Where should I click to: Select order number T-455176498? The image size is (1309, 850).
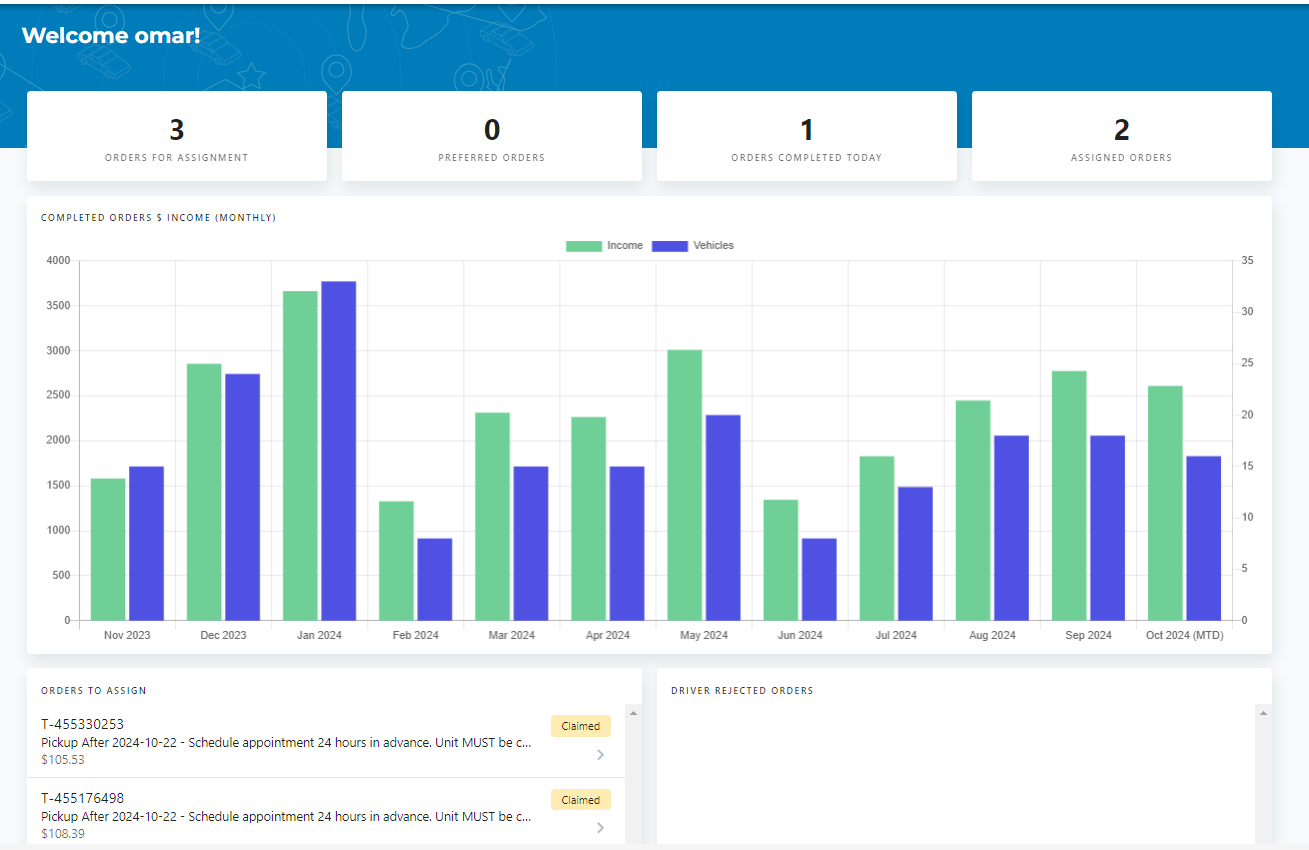[82, 798]
